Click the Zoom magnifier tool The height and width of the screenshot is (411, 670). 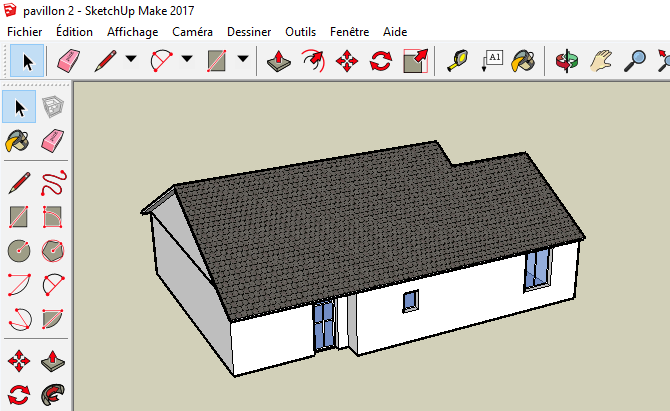pos(635,62)
